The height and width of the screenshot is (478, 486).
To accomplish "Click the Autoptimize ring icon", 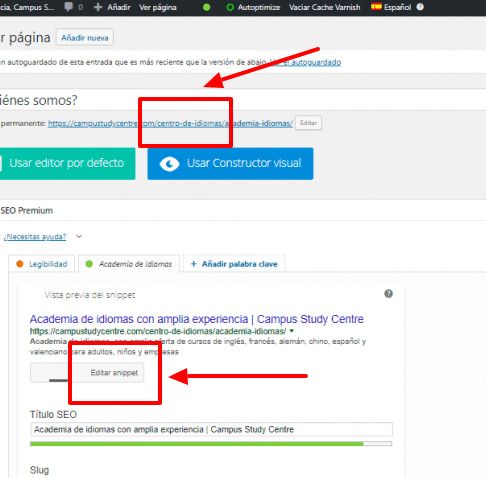I will 230,7.
